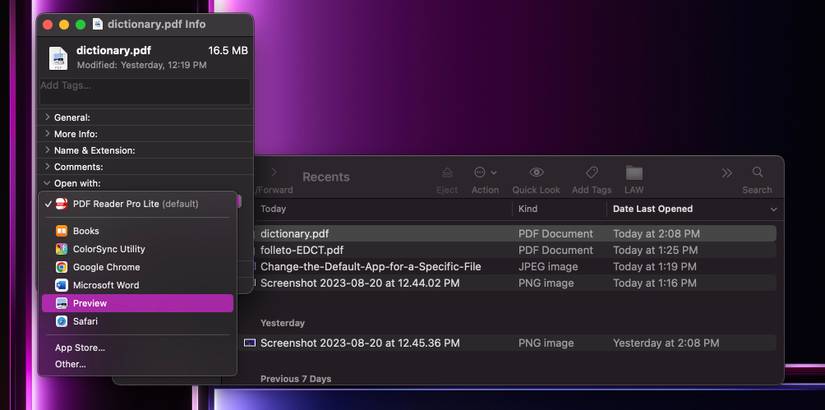Click the PDF Reader Pro Lite icon

[62, 204]
